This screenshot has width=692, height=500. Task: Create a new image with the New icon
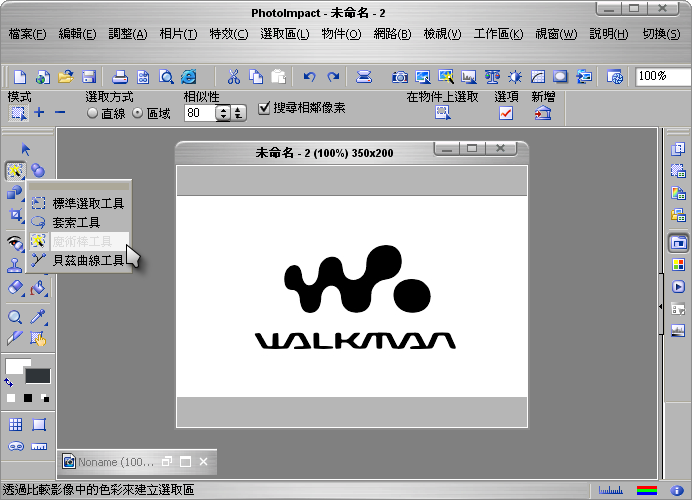(20, 77)
